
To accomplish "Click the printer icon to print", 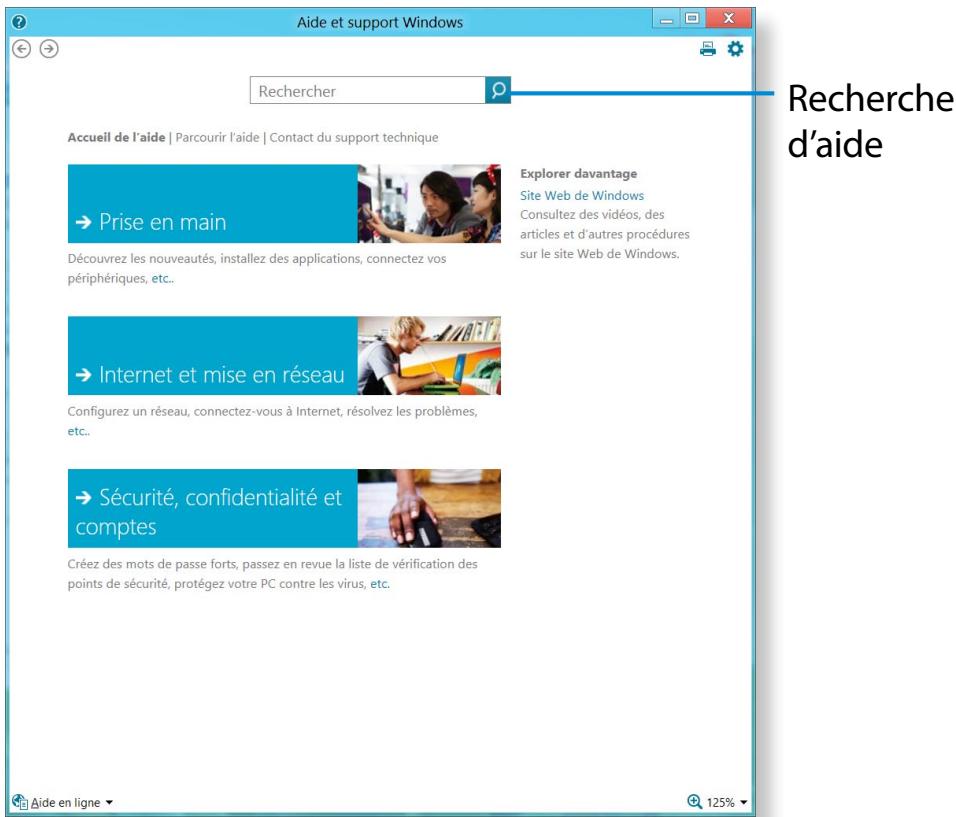I will (708, 48).
